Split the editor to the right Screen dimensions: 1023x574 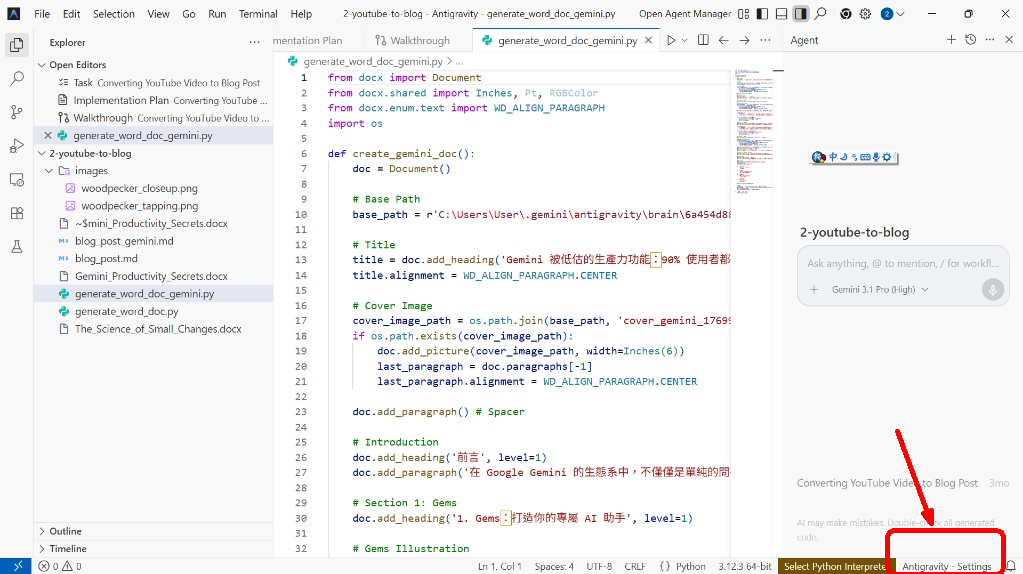coord(703,40)
